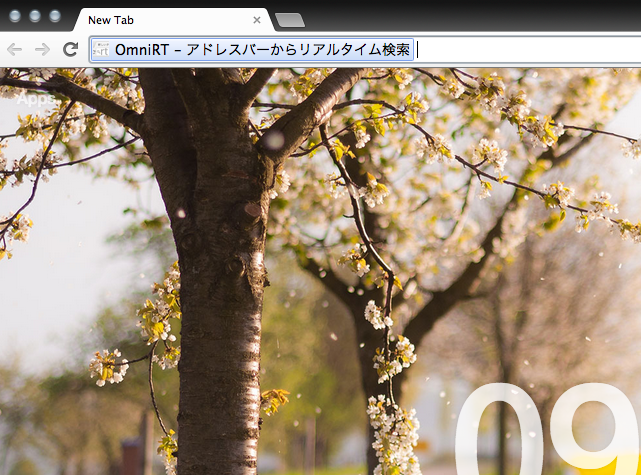
Task: Open the Apps label on the page
Action: (x=36, y=99)
